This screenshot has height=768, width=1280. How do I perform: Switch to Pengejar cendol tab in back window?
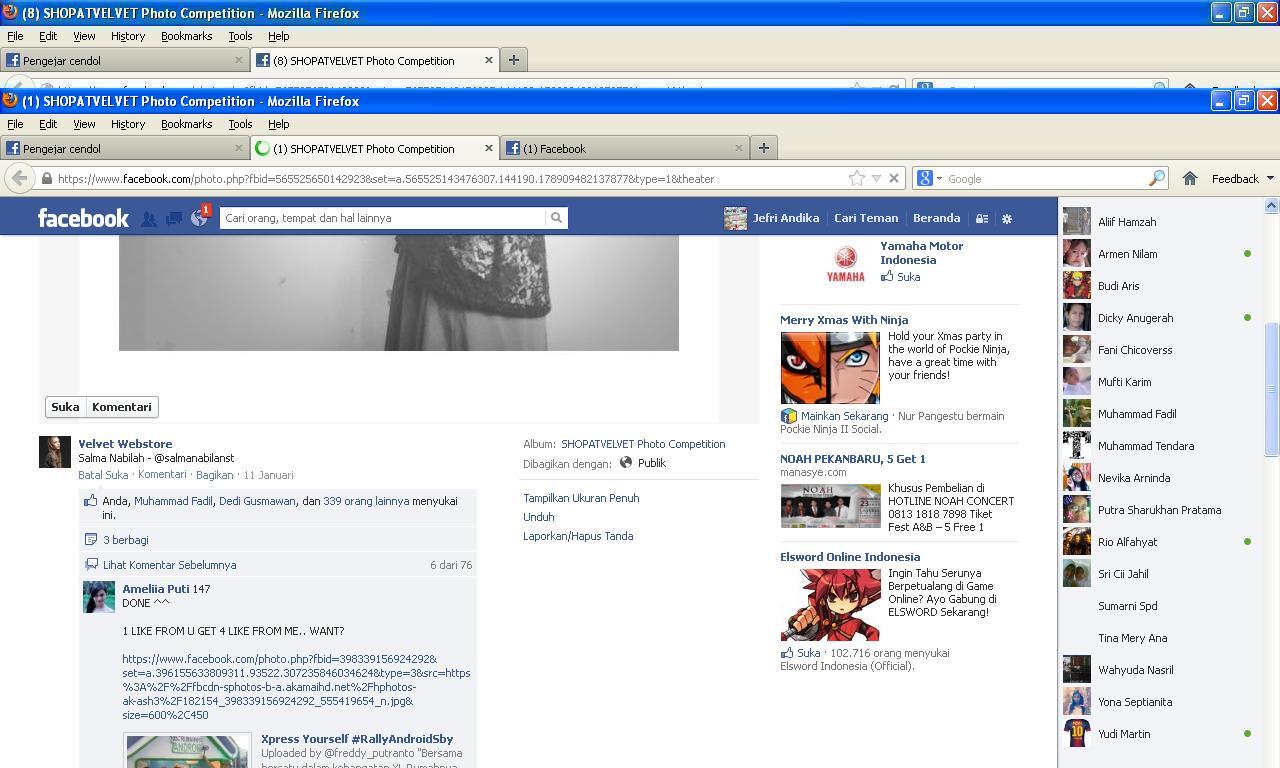pos(125,60)
